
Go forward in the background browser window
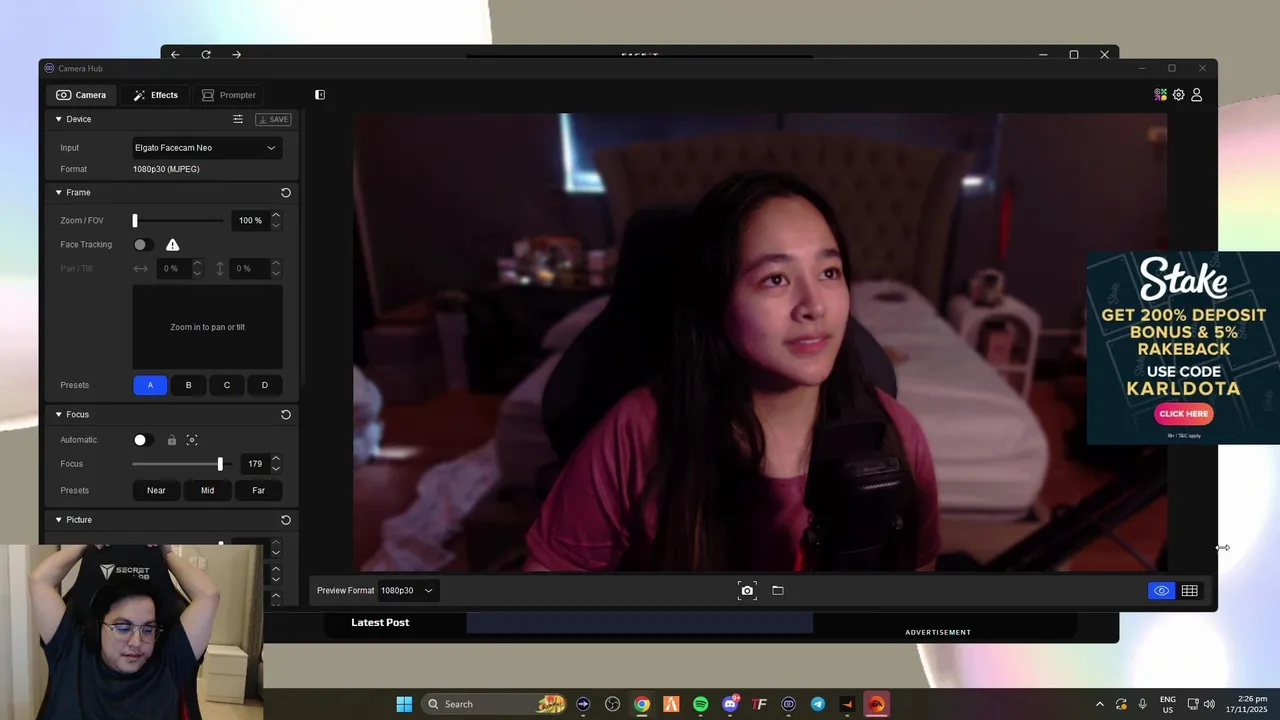tap(236, 55)
